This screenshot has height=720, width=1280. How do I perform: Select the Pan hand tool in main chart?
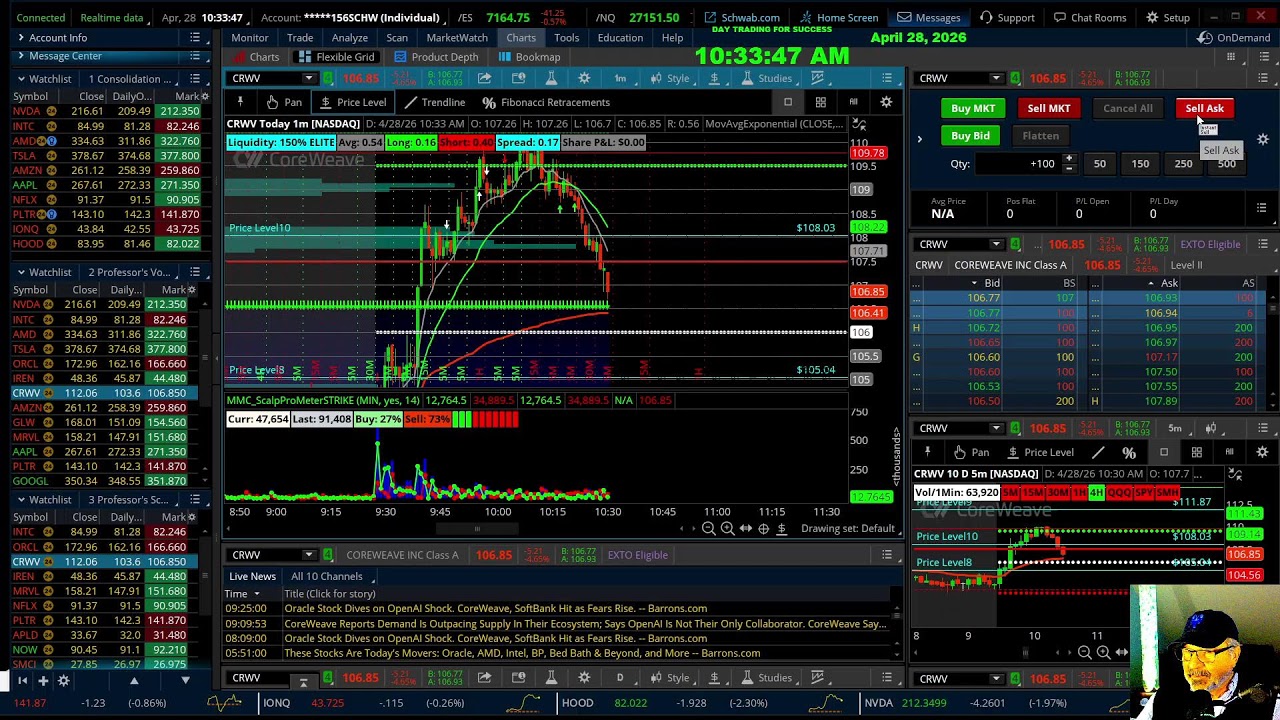pyautogui.click(x=283, y=102)
